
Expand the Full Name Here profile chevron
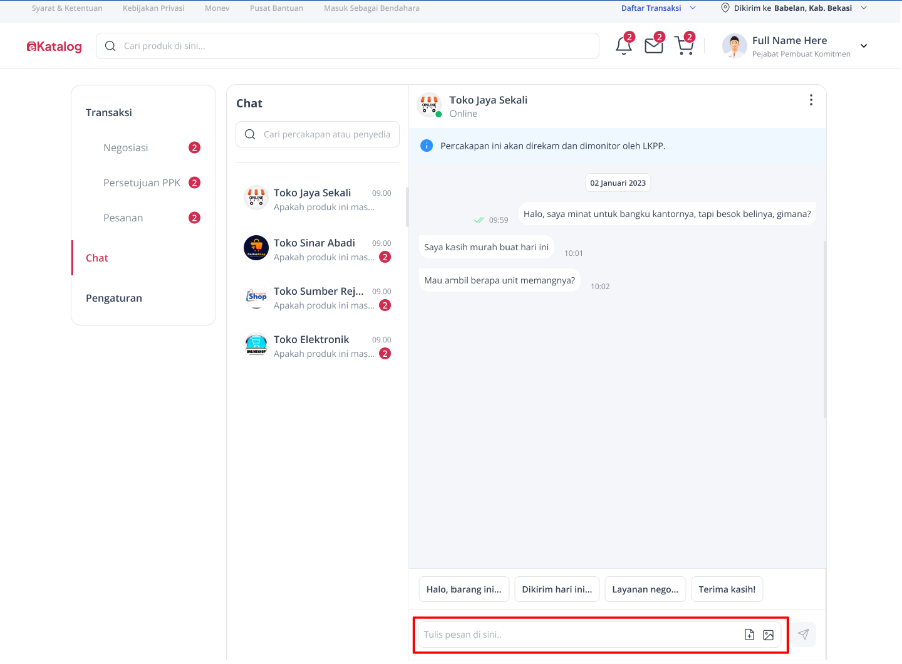tap(863, 46)
